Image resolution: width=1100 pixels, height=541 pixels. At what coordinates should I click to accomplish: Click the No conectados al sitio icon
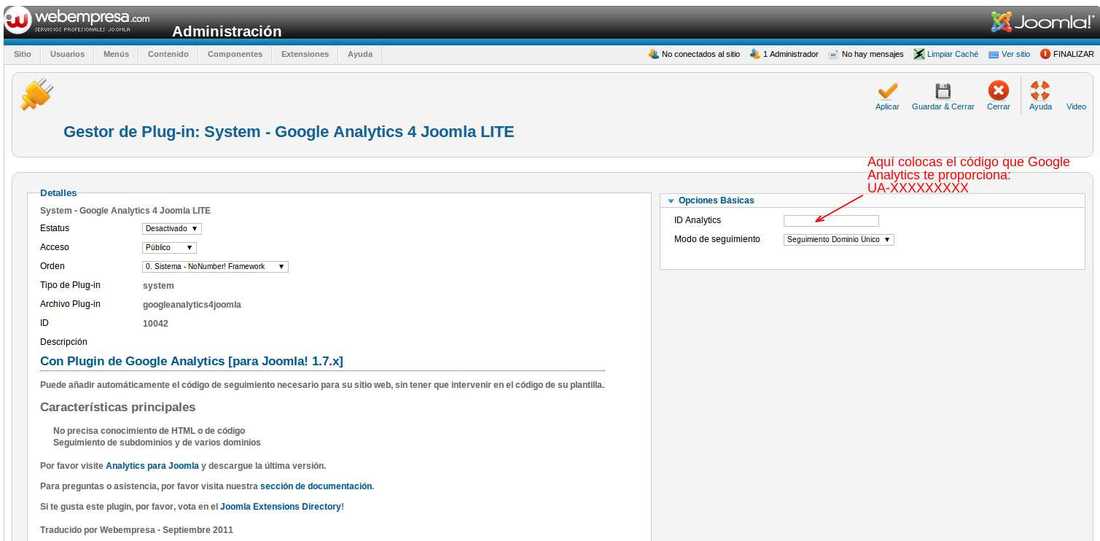click(x=654, y=54)
